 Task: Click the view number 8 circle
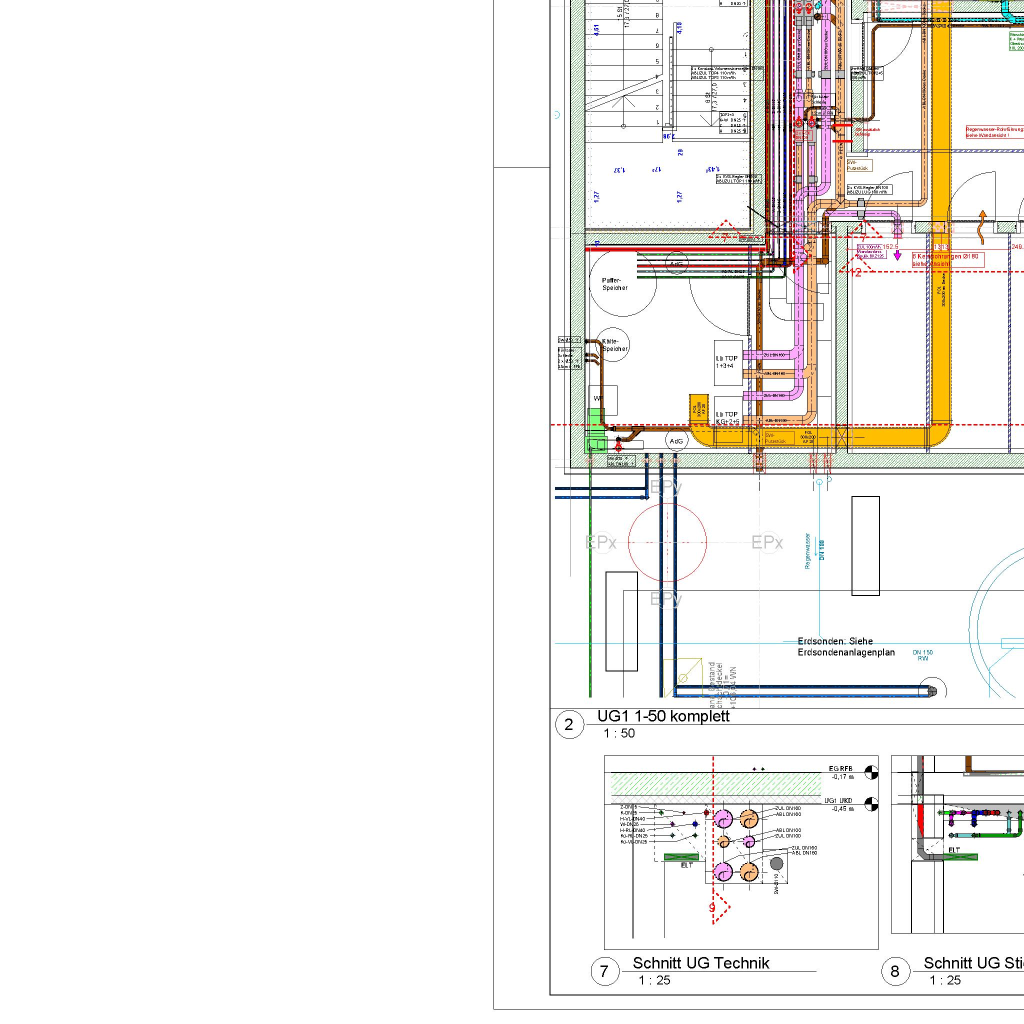(x=895, y=971)
